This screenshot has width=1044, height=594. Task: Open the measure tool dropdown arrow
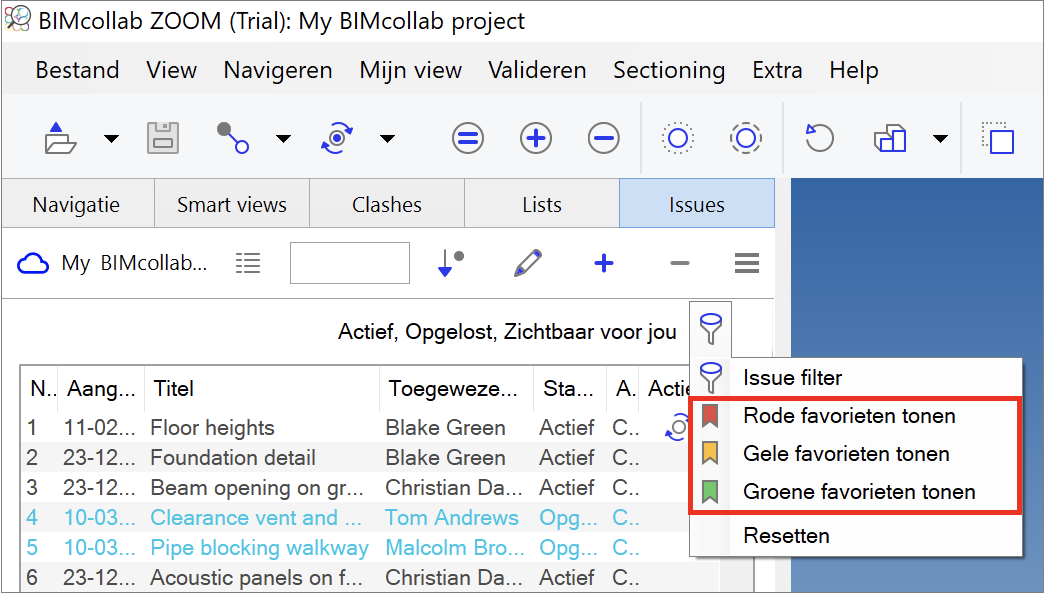point(284,139)
